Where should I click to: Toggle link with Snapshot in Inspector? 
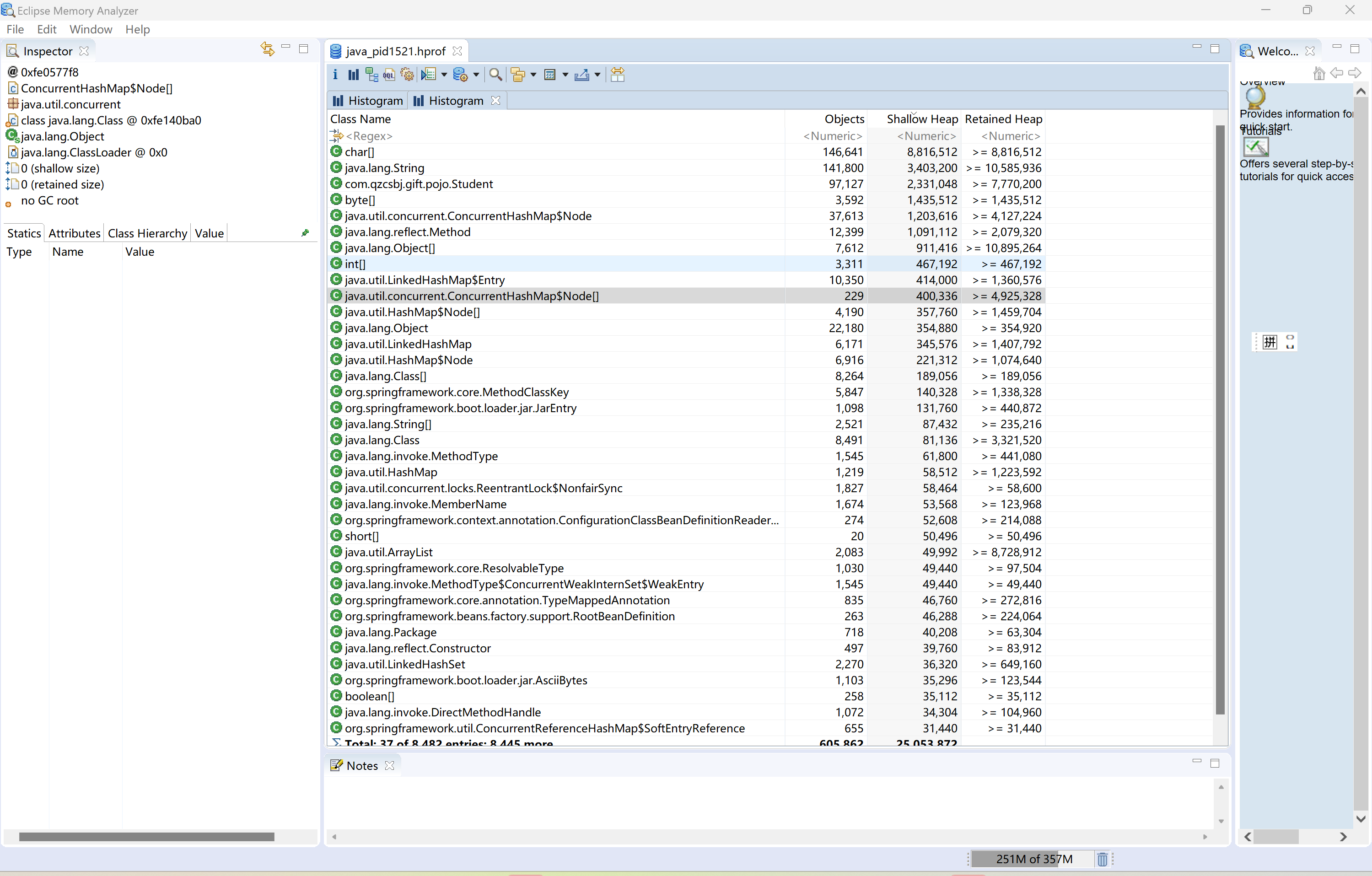pyautogui.click(x=267, y=49)
